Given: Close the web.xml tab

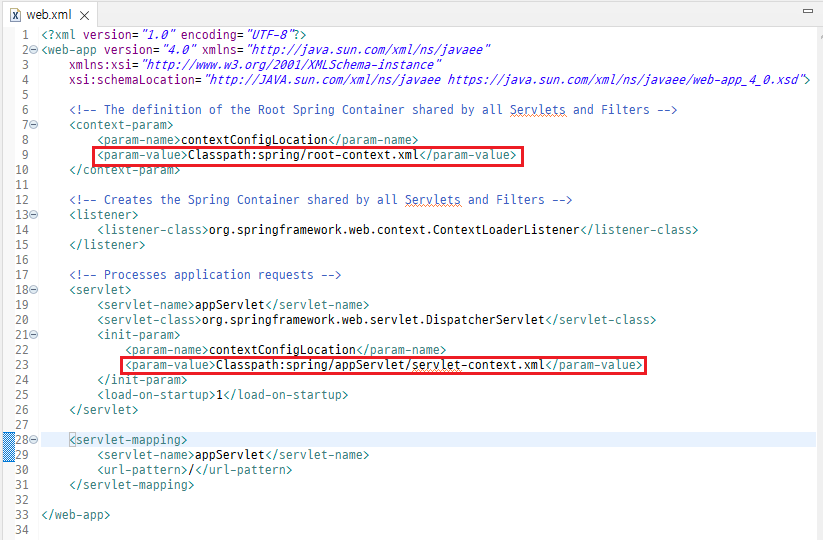Looking at the screenshot, I should (x=85, y=16).
